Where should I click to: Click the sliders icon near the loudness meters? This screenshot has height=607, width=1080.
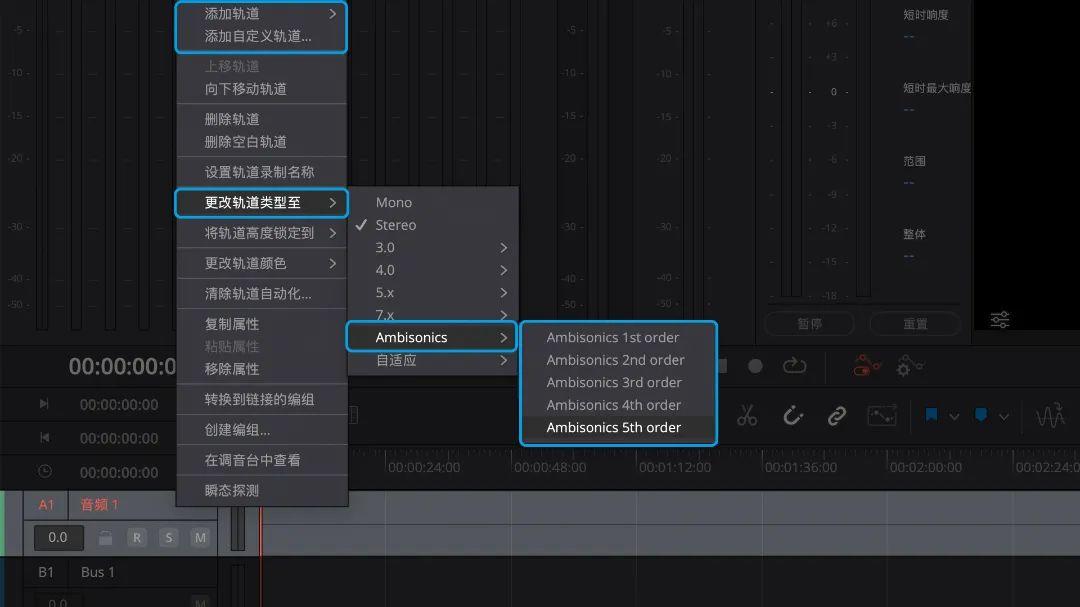(x=998, y=319)
